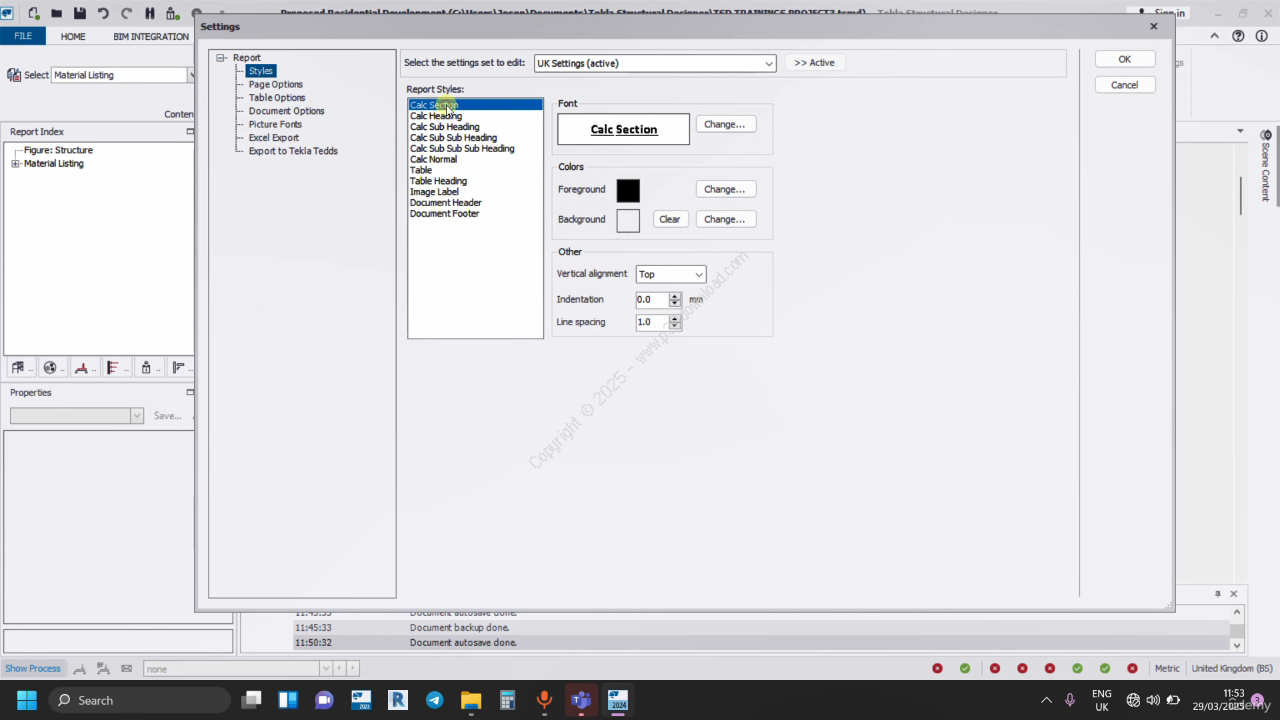Open Microsoft Teams from the taskbar
Viewport: 1280px width, 720px height.
580,700
